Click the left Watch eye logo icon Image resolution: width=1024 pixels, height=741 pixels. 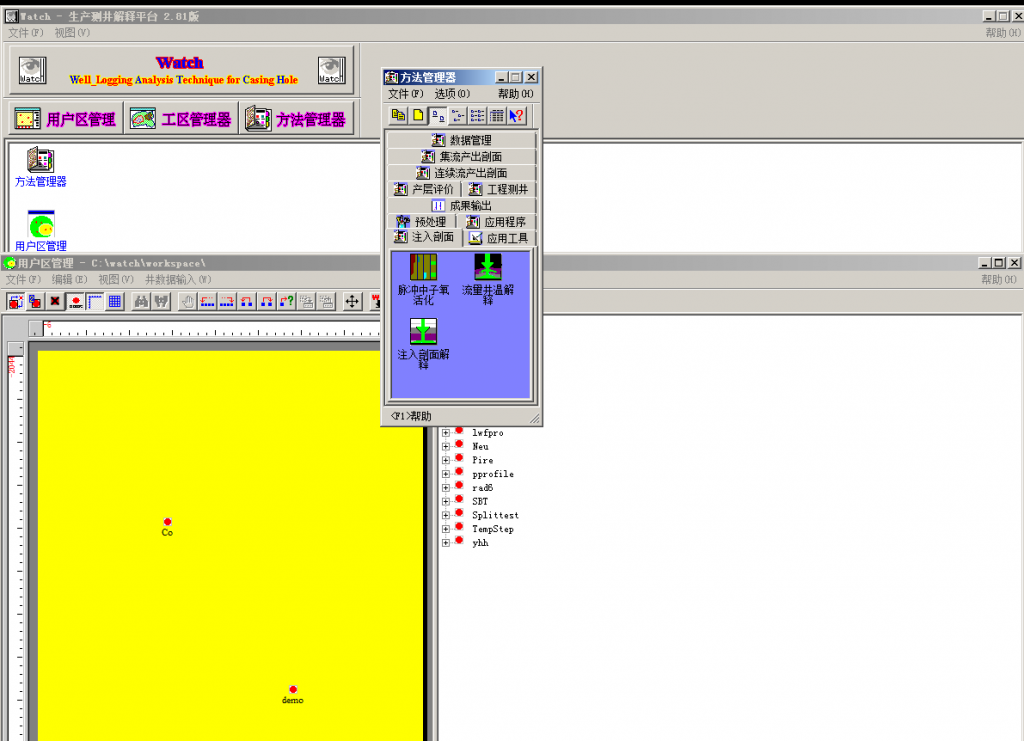coord(32,70)
